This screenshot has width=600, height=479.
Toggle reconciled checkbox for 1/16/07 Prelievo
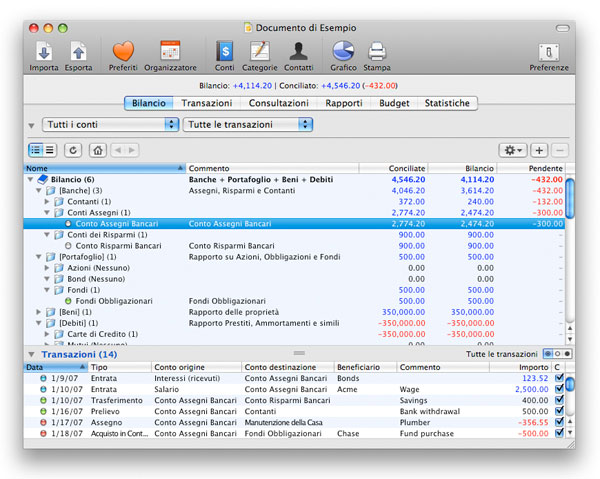559,411
